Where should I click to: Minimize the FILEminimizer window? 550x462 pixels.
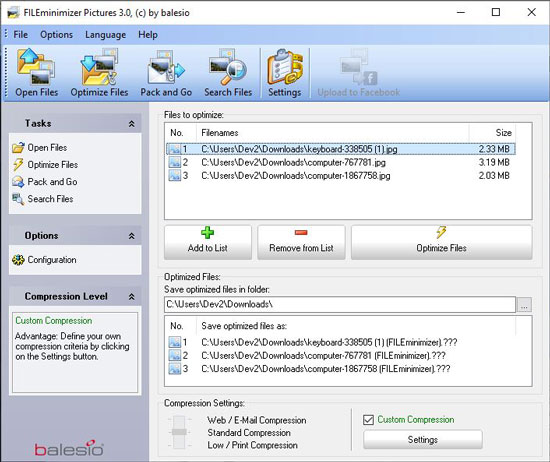click(461, 12)
